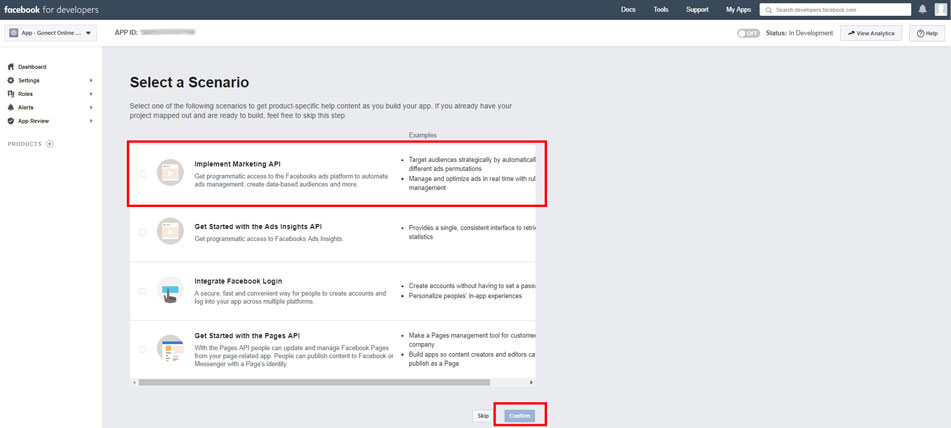This screenshot has height=428, width=951.
Task: Click the Dashboard home icon
Action: click(x=10, y=67)
